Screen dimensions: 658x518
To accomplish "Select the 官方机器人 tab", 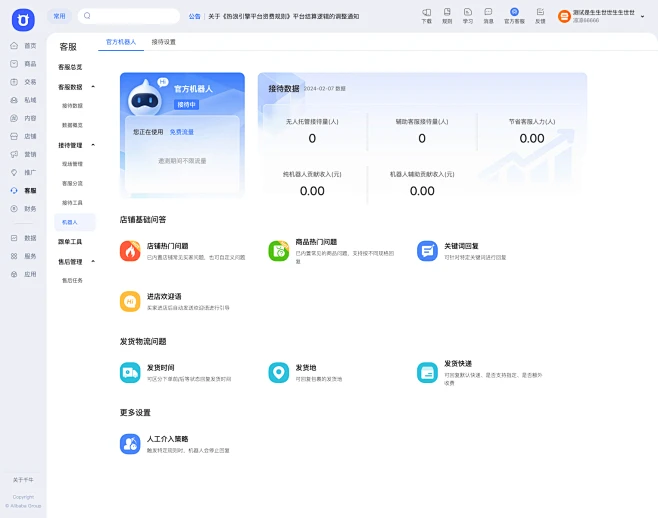I will coord(121,42).
